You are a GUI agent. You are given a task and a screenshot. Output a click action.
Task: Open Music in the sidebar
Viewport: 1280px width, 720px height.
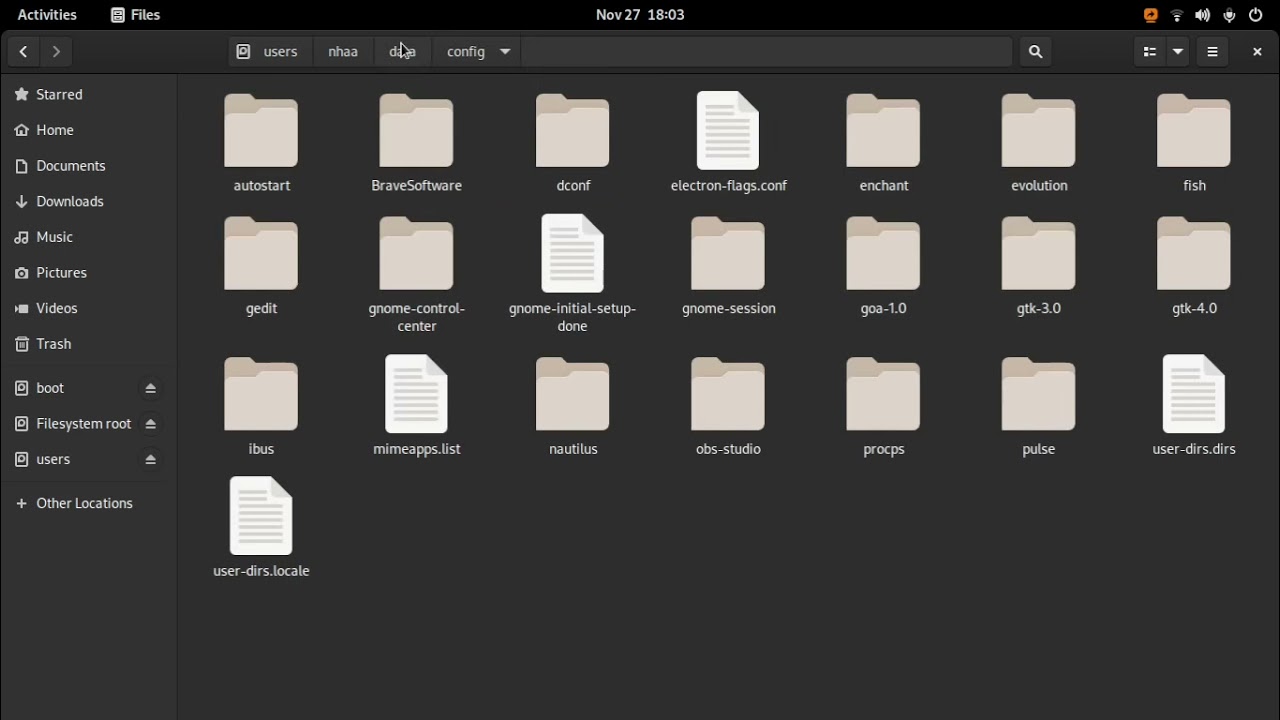click(89, 237)
